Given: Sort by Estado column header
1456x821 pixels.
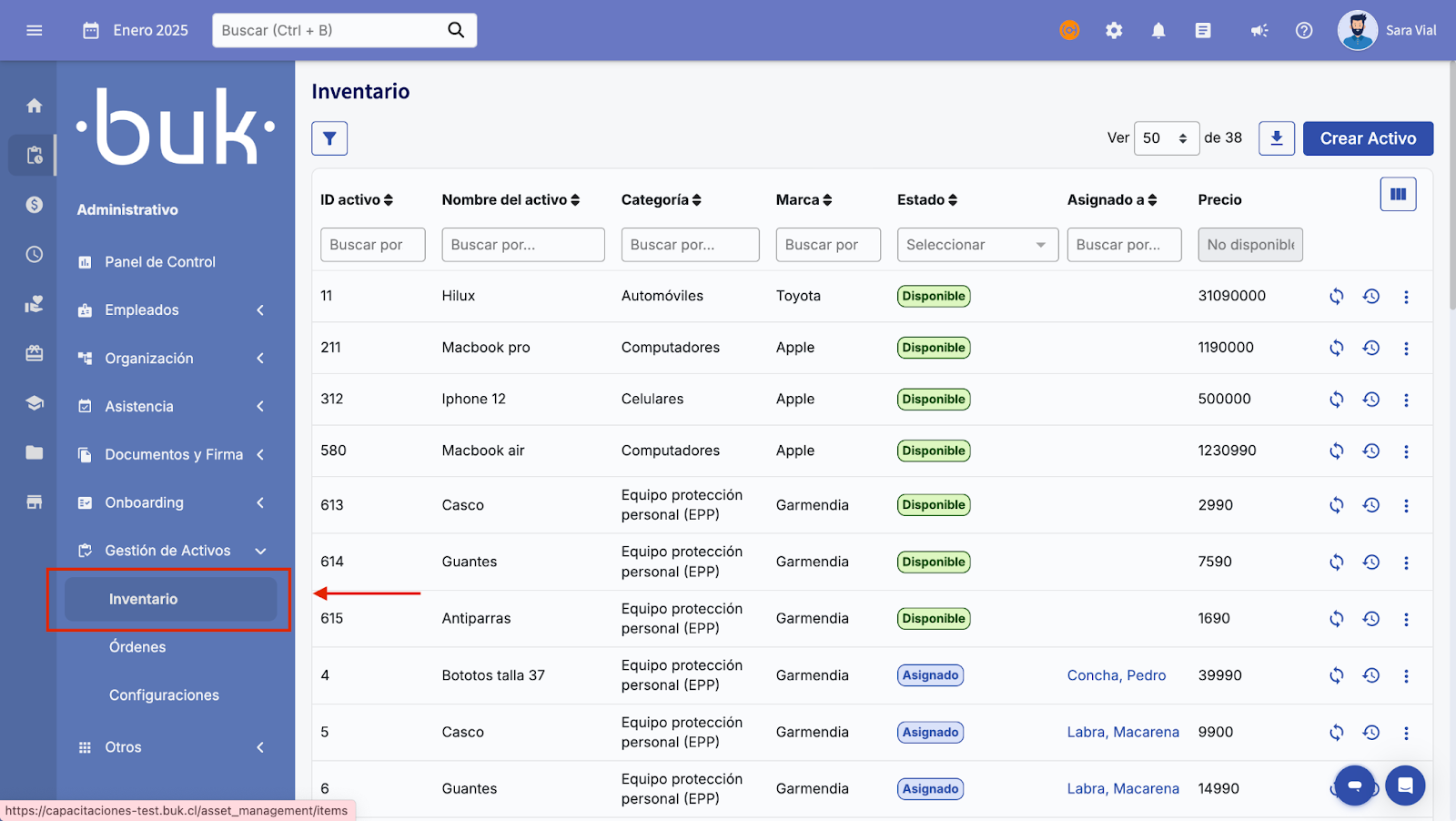Looking at the screenshot, I should coord(927,199).
